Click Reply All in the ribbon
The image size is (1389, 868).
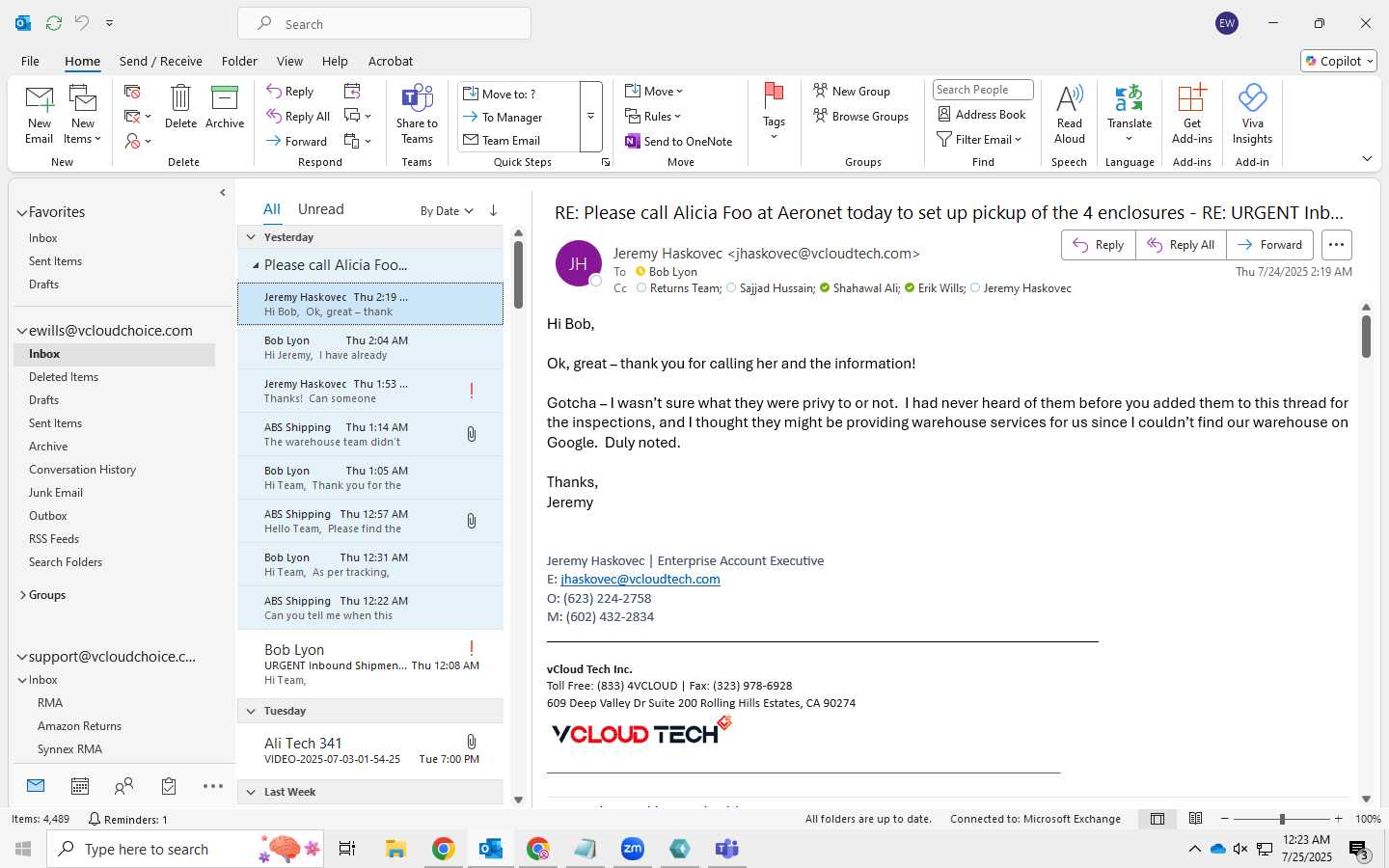(298, 116)
